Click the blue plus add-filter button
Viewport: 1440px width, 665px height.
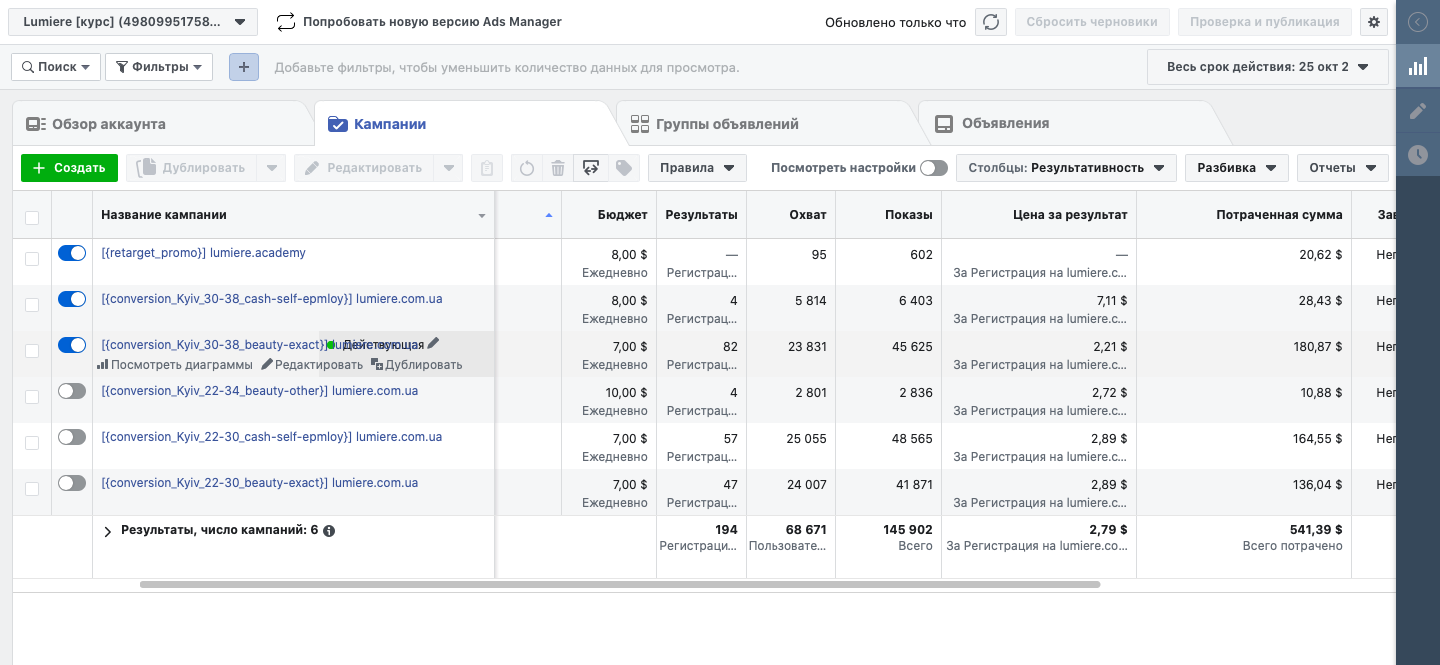tap(244, 67)
